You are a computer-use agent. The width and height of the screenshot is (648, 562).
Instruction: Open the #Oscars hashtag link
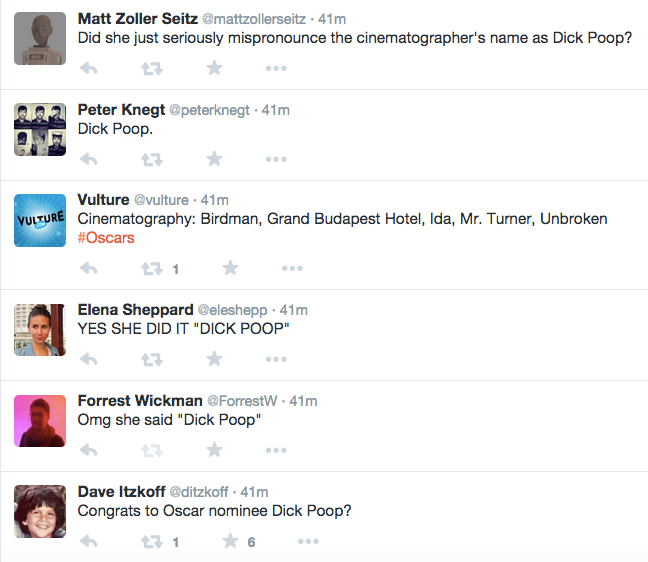pos(106,238)
